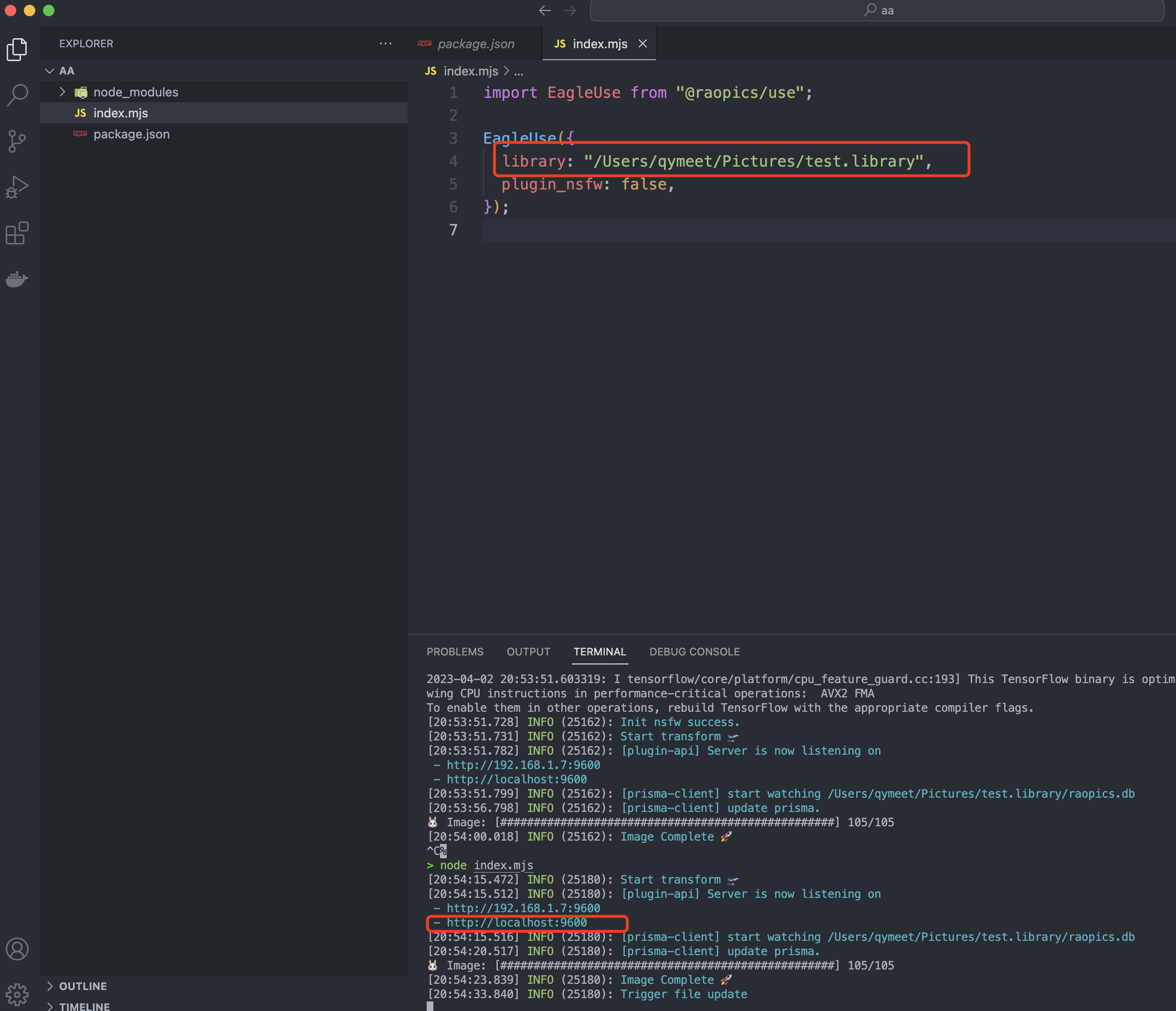Click the index.mjs breadcrumb above the editor
Viewport: 1176px width, 1011px height.
click(470, 71)
